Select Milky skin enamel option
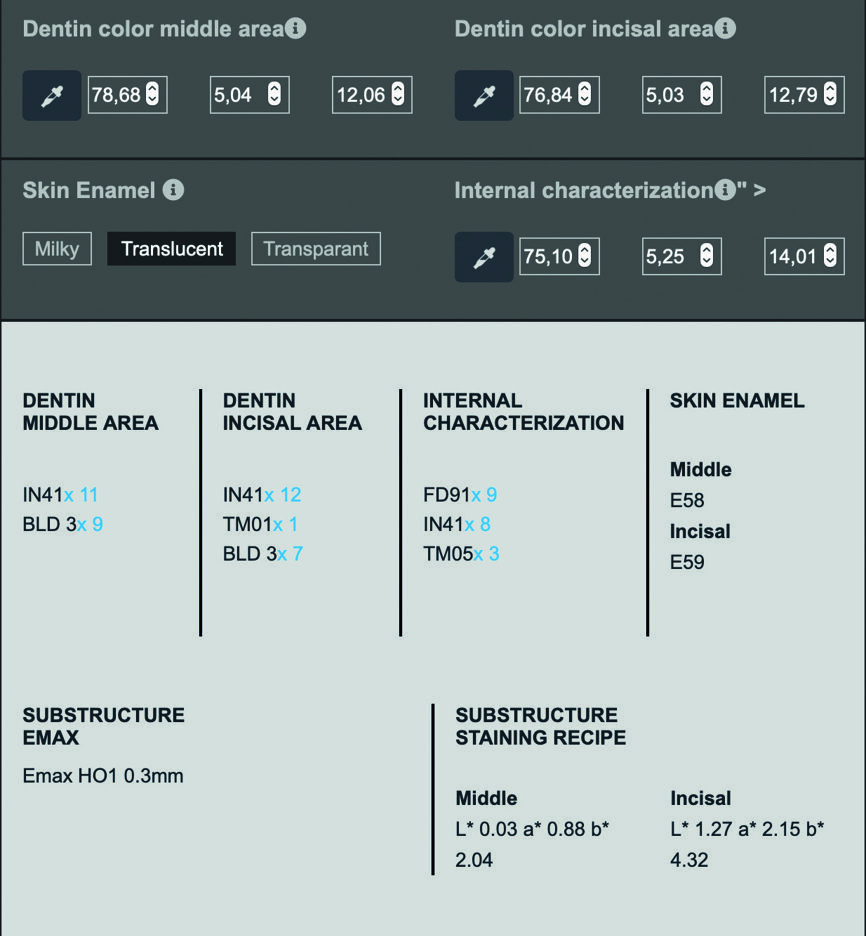The image size is (866, 936). (57, 249)
